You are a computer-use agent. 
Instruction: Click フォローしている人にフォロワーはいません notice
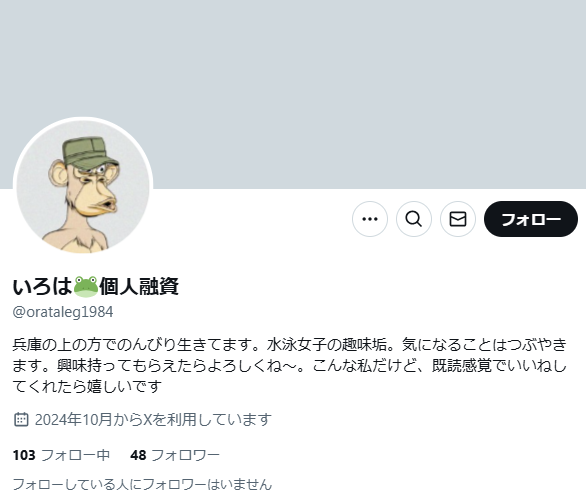pyautogui.click(x=142, y=485)
